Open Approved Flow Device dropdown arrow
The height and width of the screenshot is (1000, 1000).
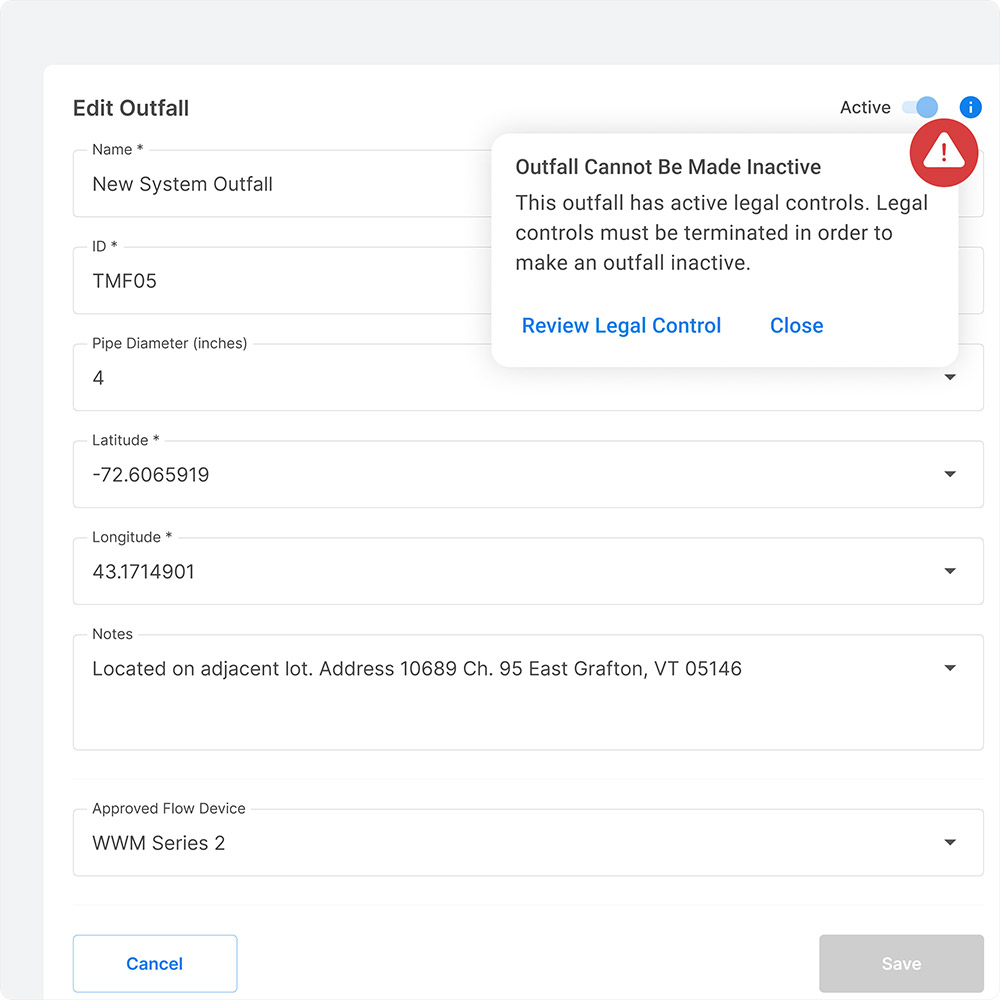[x=950, y=842]
